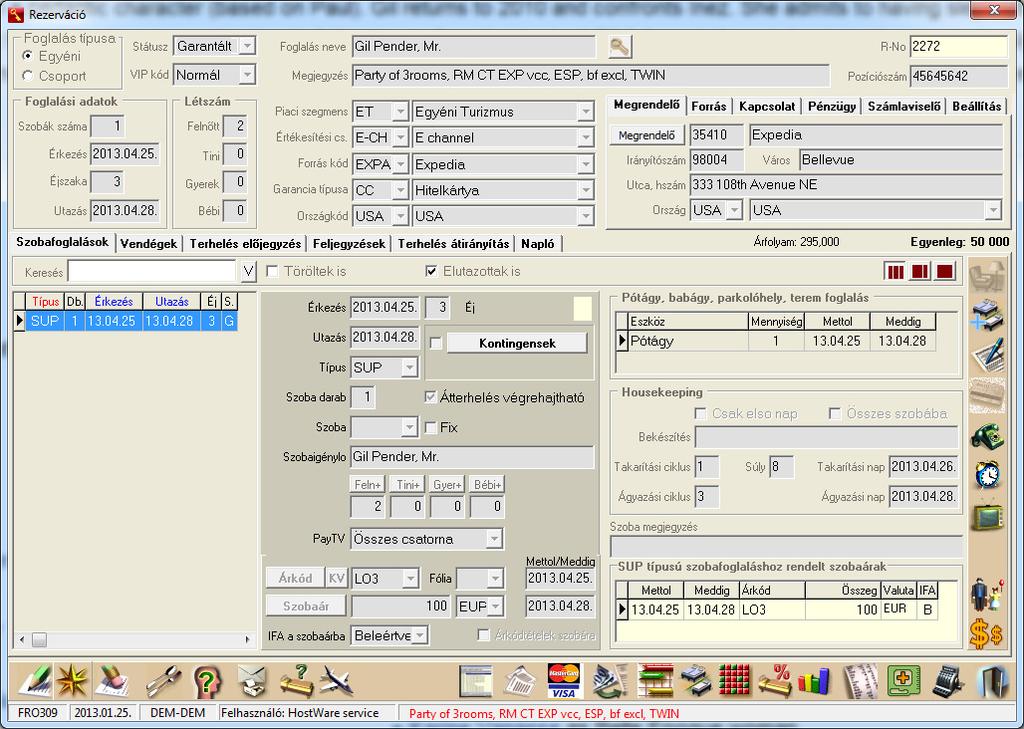Click the eraser delete icon
Viewport: 1024px width, 729px height.
[x=111, y=681]
